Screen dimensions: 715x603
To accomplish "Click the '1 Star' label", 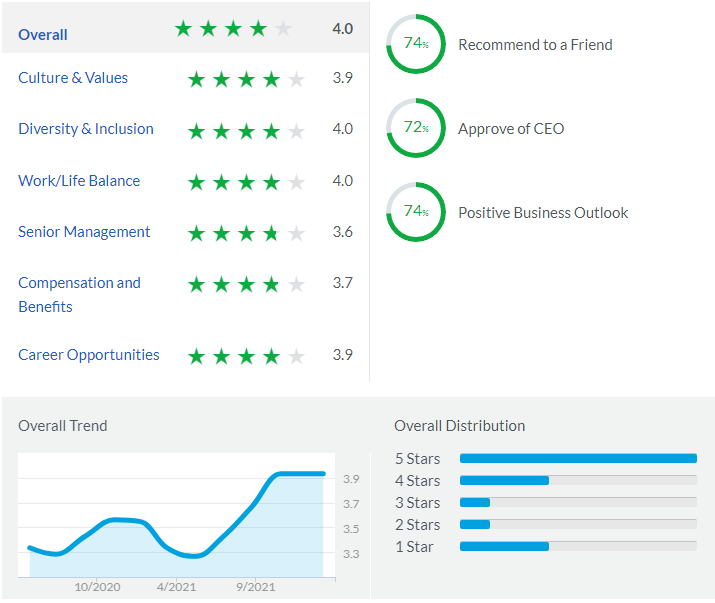I will tap(414, 546).
